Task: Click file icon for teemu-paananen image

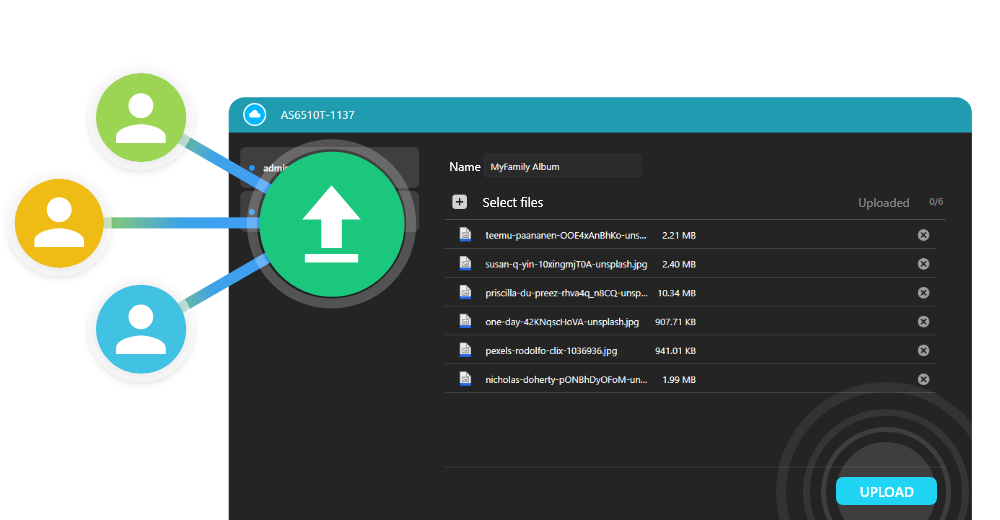Action: [x=466, y=234]
